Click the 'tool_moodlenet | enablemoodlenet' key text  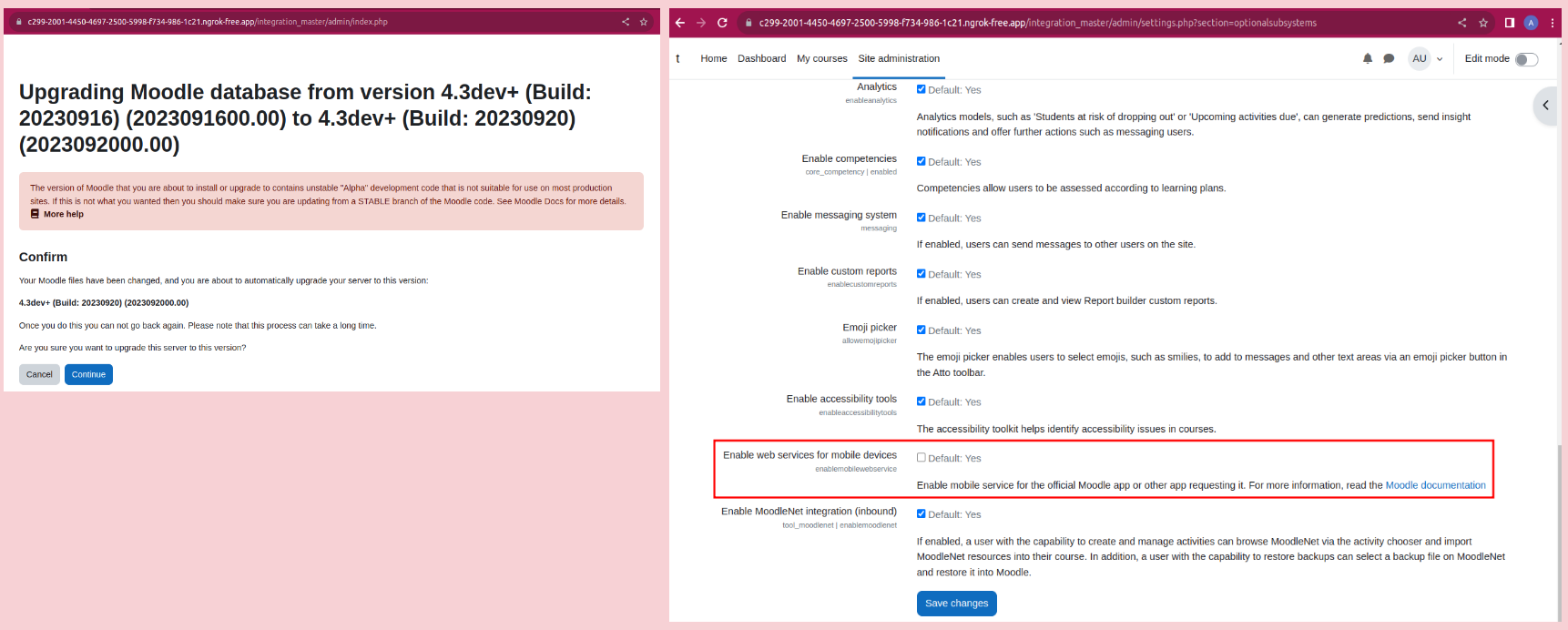click(x=840, y=525)
